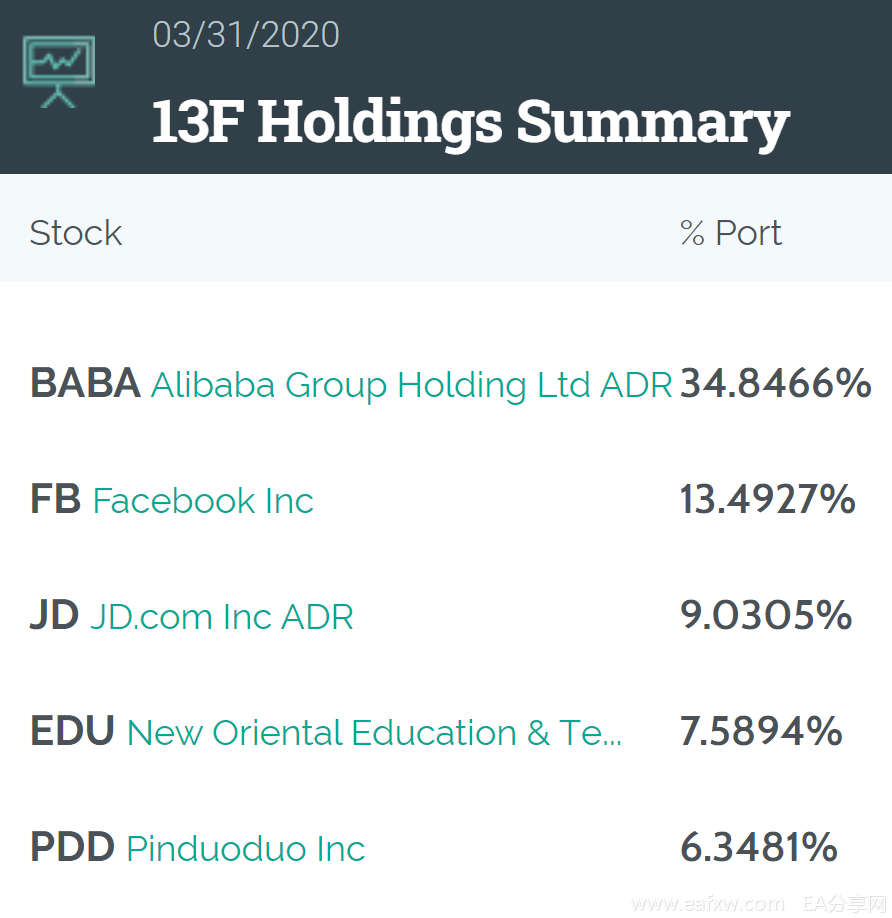The width and height of the screenshot is (892, 918).
Task: Sort by the % Port column header
Action: click(731, 233)
